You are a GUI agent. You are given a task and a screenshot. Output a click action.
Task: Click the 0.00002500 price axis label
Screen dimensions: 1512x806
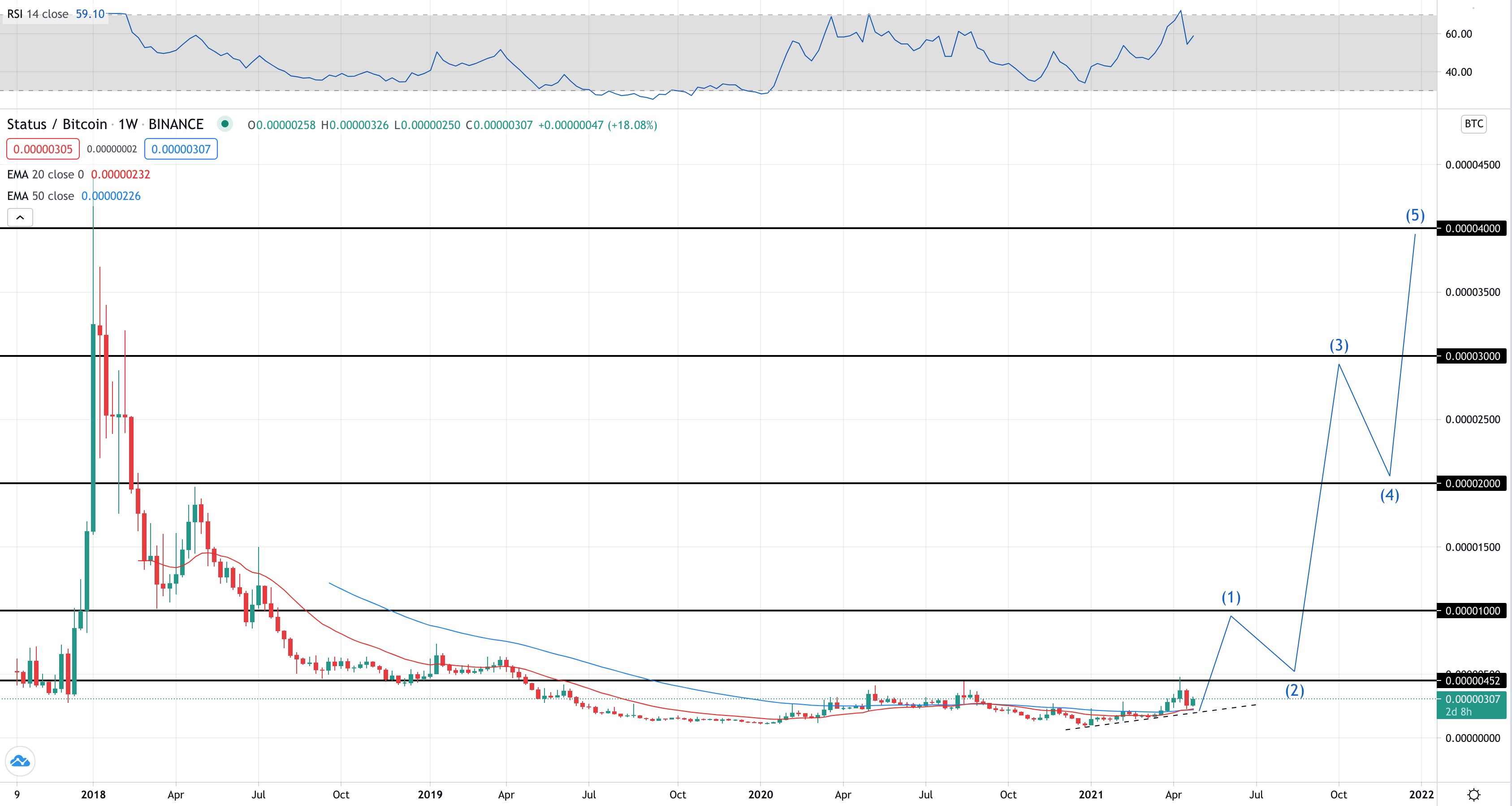(1473, 419)
